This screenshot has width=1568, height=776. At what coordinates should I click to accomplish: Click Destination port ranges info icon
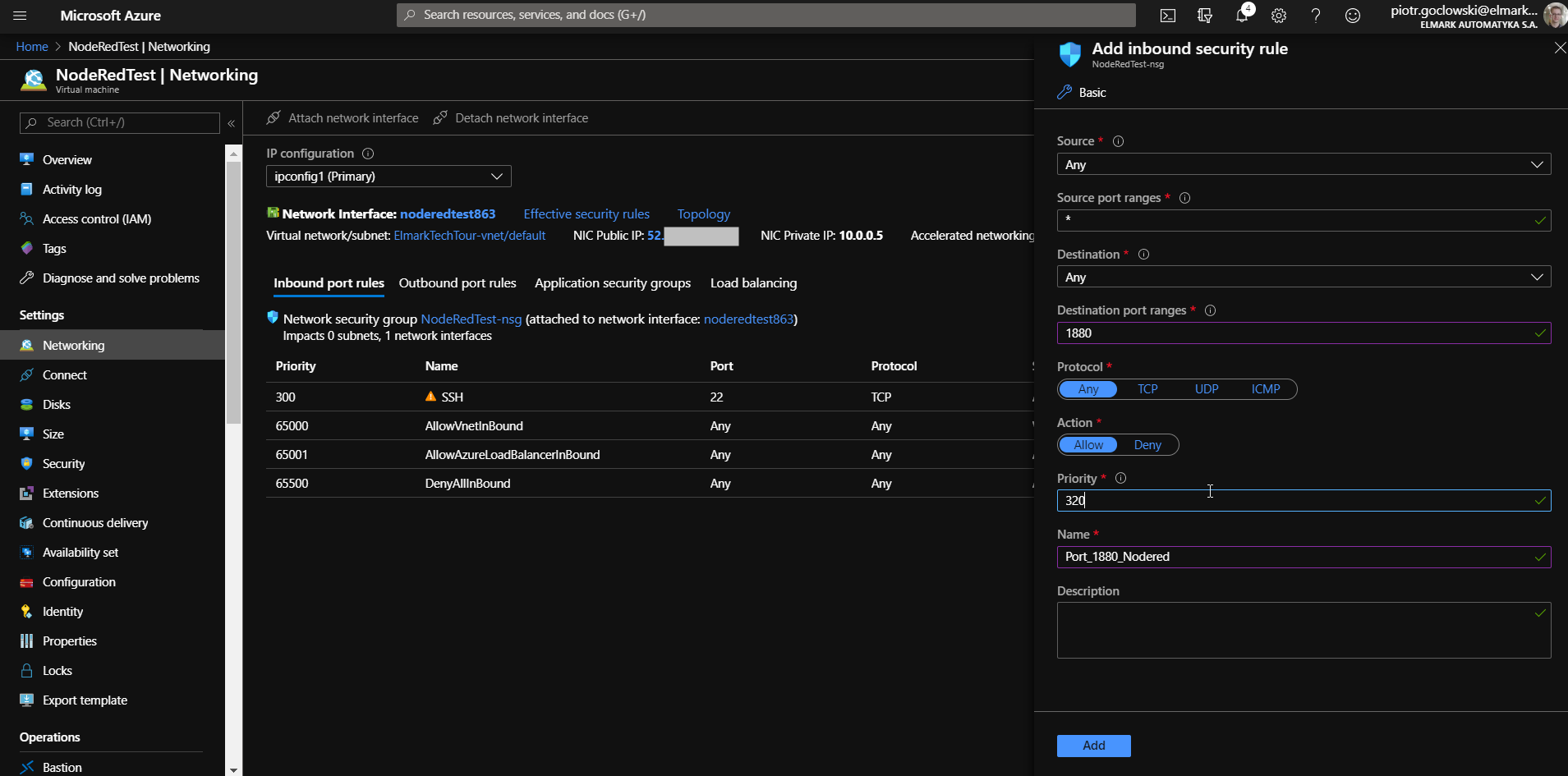click(x=1210, y=310)
